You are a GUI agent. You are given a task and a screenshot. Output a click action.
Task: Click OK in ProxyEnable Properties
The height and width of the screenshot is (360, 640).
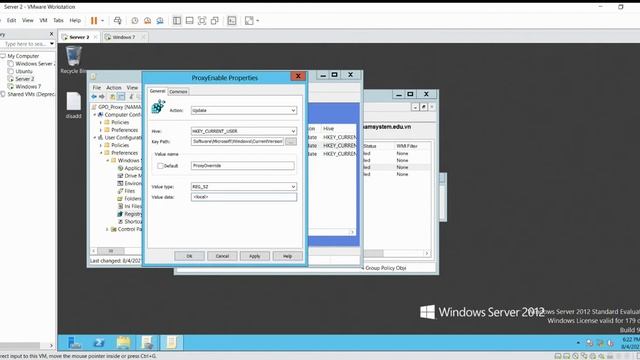coord(189,256)
